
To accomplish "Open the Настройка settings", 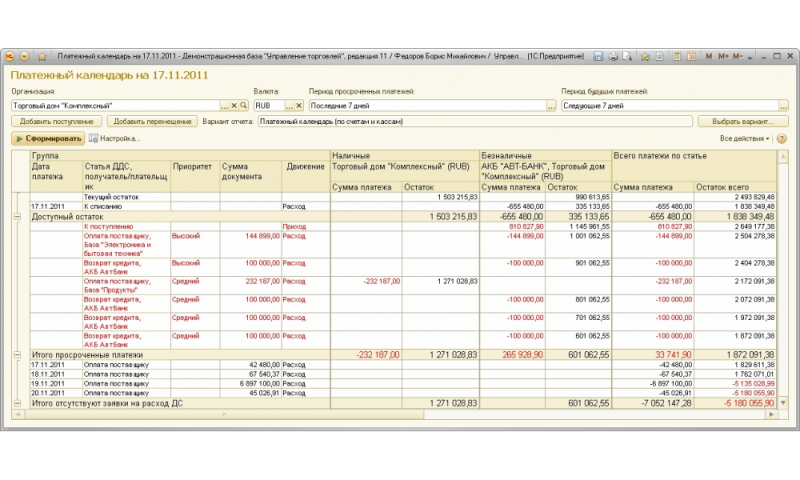I will click(x=113, y=139).
